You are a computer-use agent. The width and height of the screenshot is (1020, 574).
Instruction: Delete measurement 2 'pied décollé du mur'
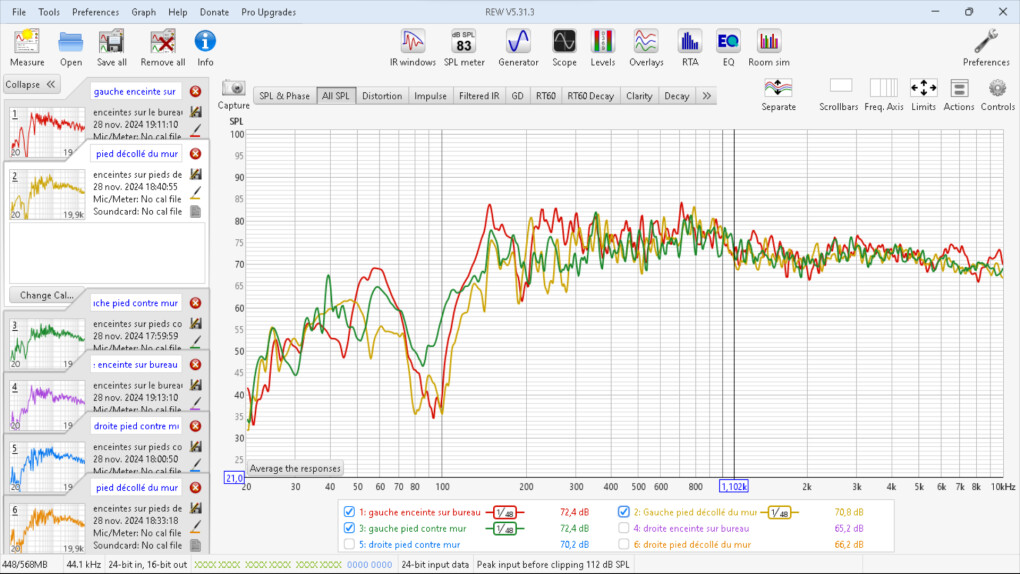pos(195,154)
